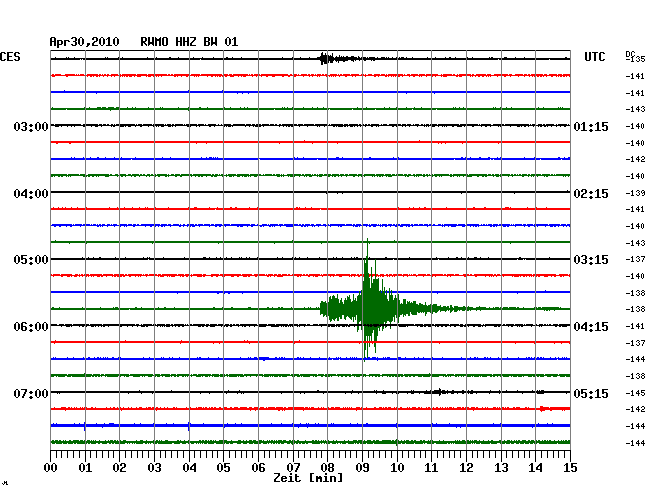Click minute label 08 on the Zeit axis
Viewport: 650px width, 494px height.
[327, 468]
